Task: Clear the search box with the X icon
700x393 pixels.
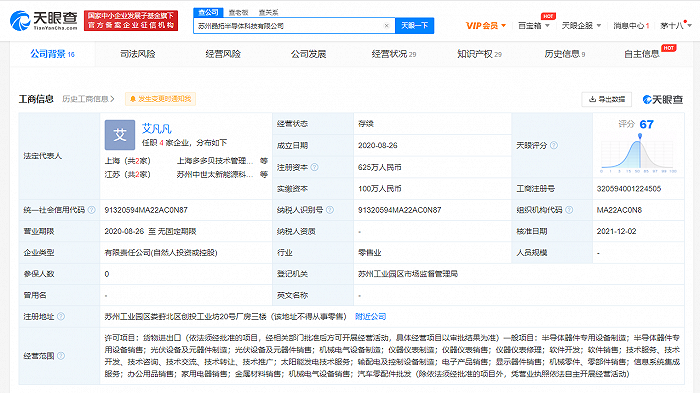Action: [387, 26]
